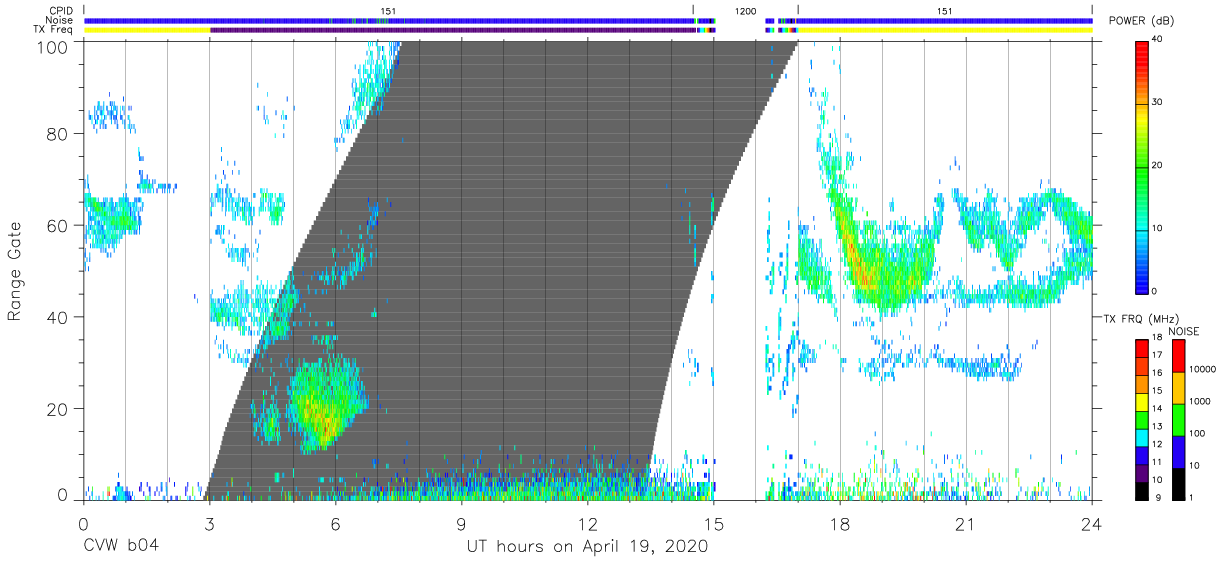1228x567 pixels.
Task: Click the 20 label on POWER color bar
Action: coord(1159,165)
